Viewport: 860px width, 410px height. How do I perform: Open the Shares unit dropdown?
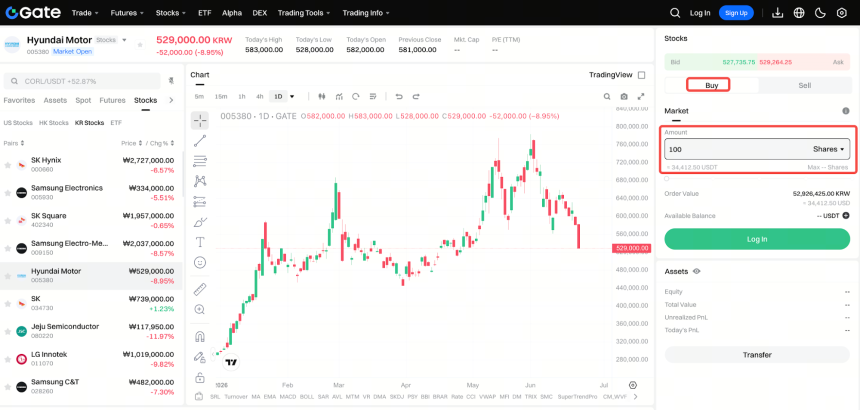tap(828, 149)
